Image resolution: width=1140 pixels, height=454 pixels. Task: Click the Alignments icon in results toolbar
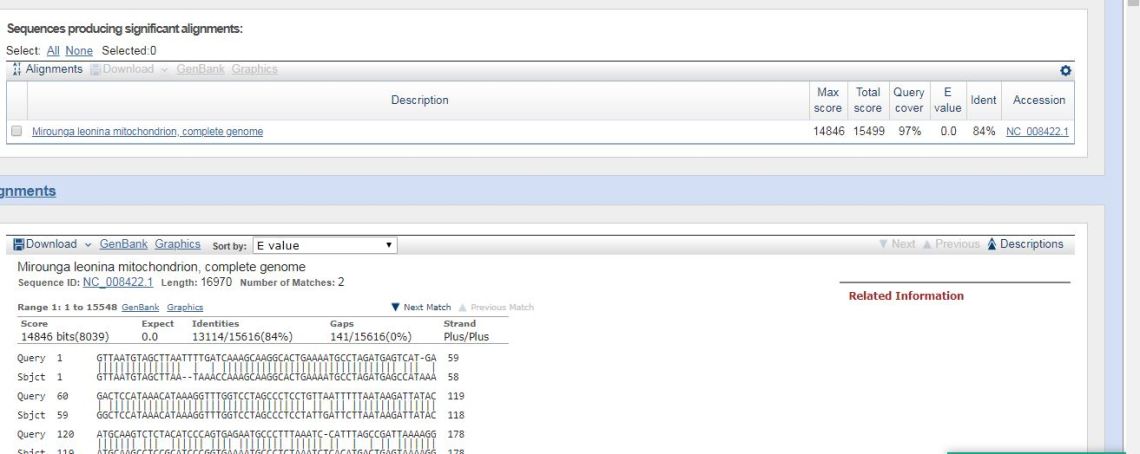tap(15, 69)
